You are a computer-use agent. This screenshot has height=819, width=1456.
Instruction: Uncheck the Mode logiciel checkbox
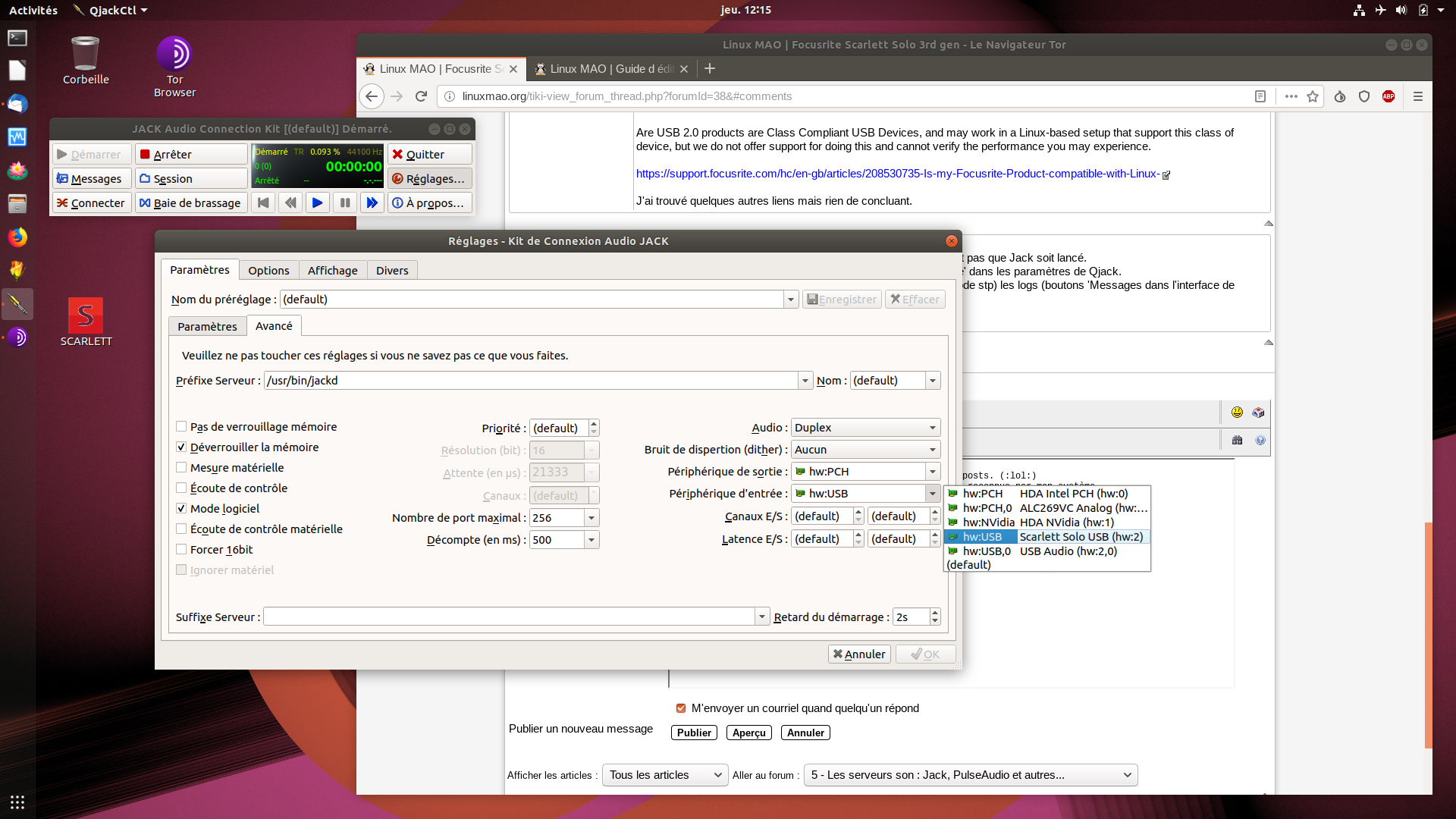click(x=181, y=509)
